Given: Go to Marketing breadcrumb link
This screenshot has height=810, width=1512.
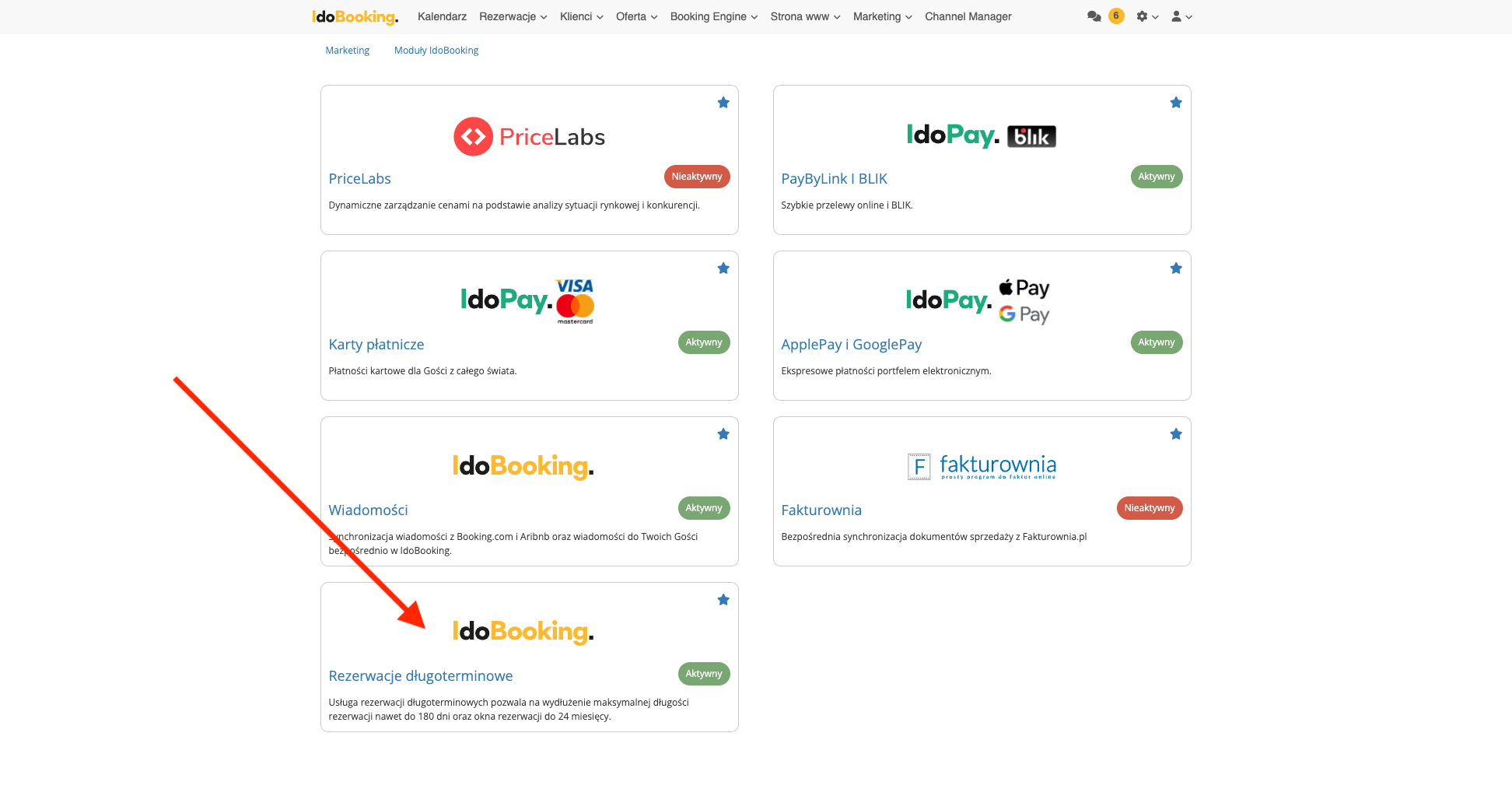Looking at the screenshot, I should pos(348,51).
